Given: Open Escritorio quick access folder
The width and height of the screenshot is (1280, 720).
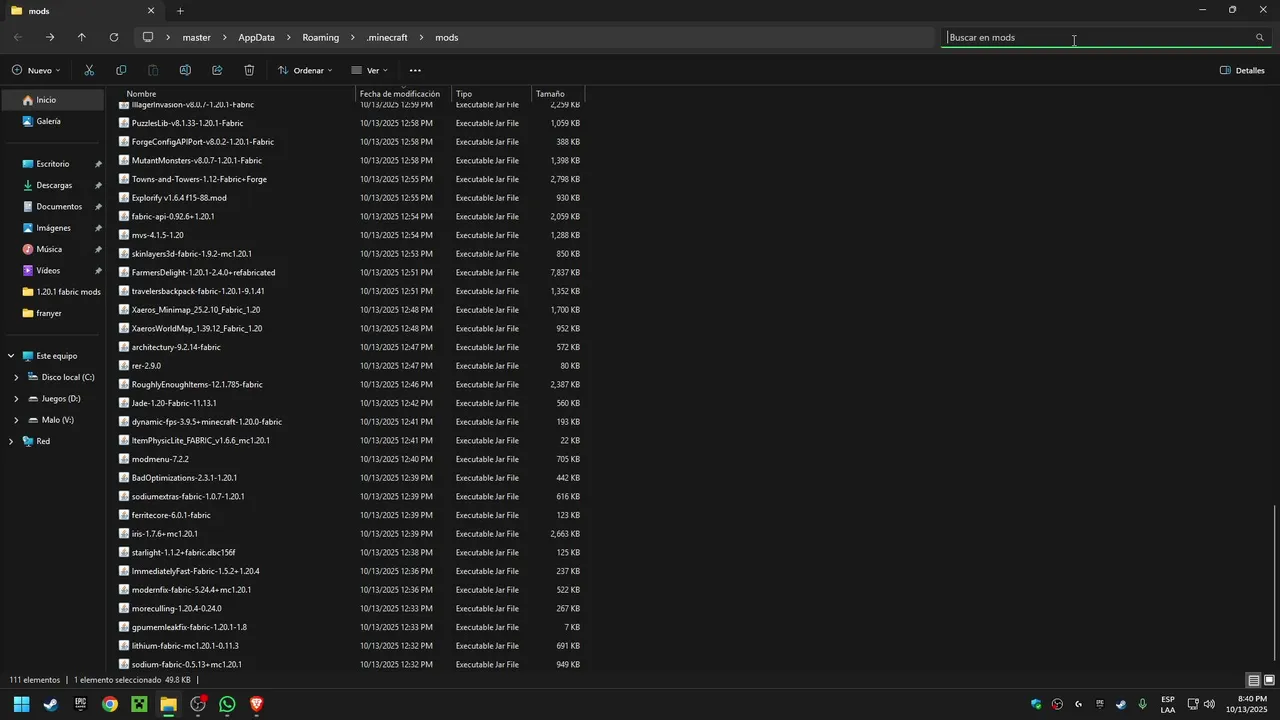Looking at the screenshot, I should click(52, 164).
